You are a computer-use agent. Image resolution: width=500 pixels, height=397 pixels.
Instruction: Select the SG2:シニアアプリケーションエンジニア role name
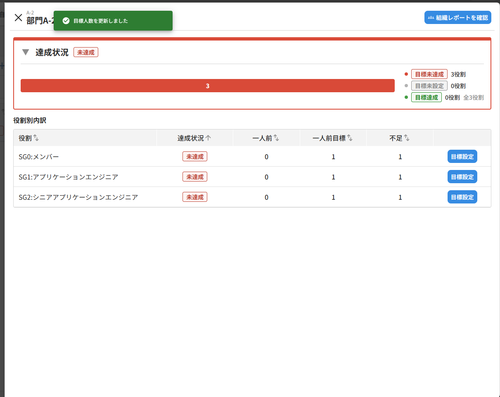[78, 197]
